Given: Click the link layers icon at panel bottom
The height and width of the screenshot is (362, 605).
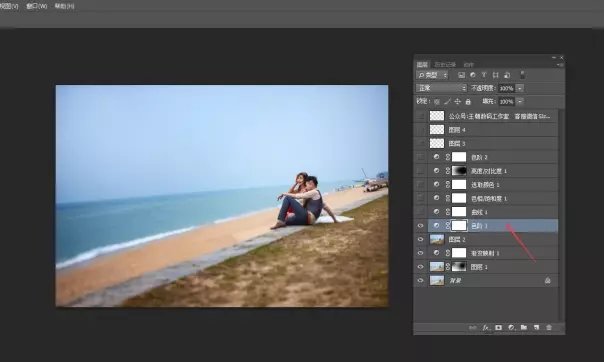Looking at the screenshot, I should point(473,328).
